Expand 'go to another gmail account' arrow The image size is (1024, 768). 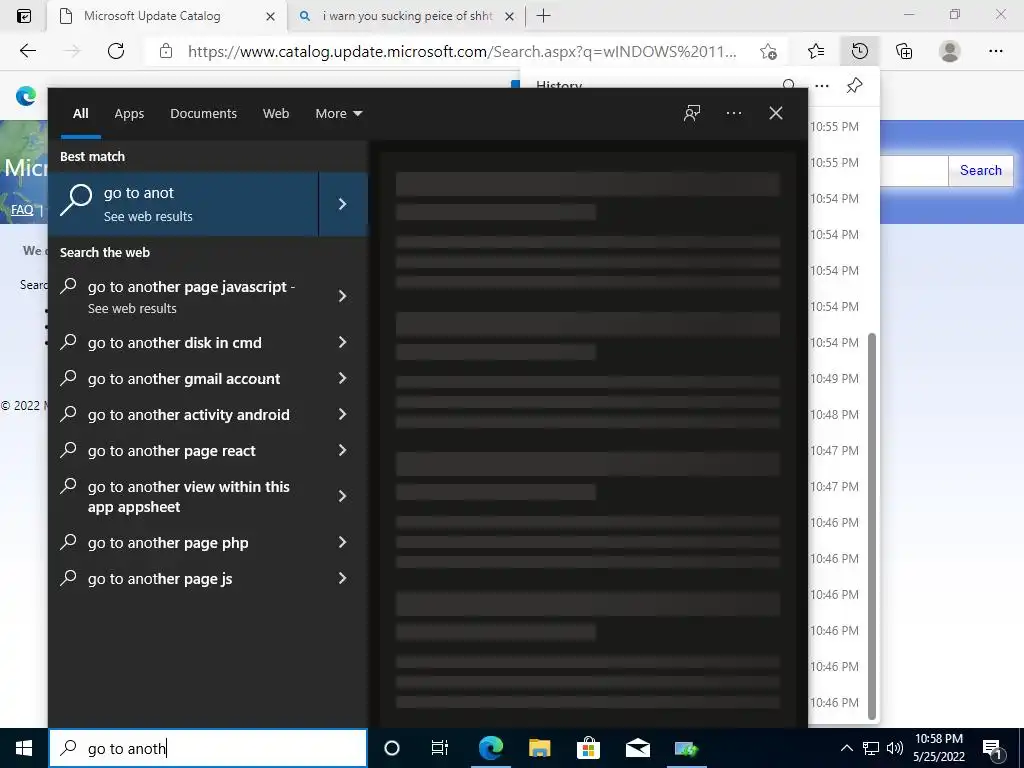(x=343, y=378)
